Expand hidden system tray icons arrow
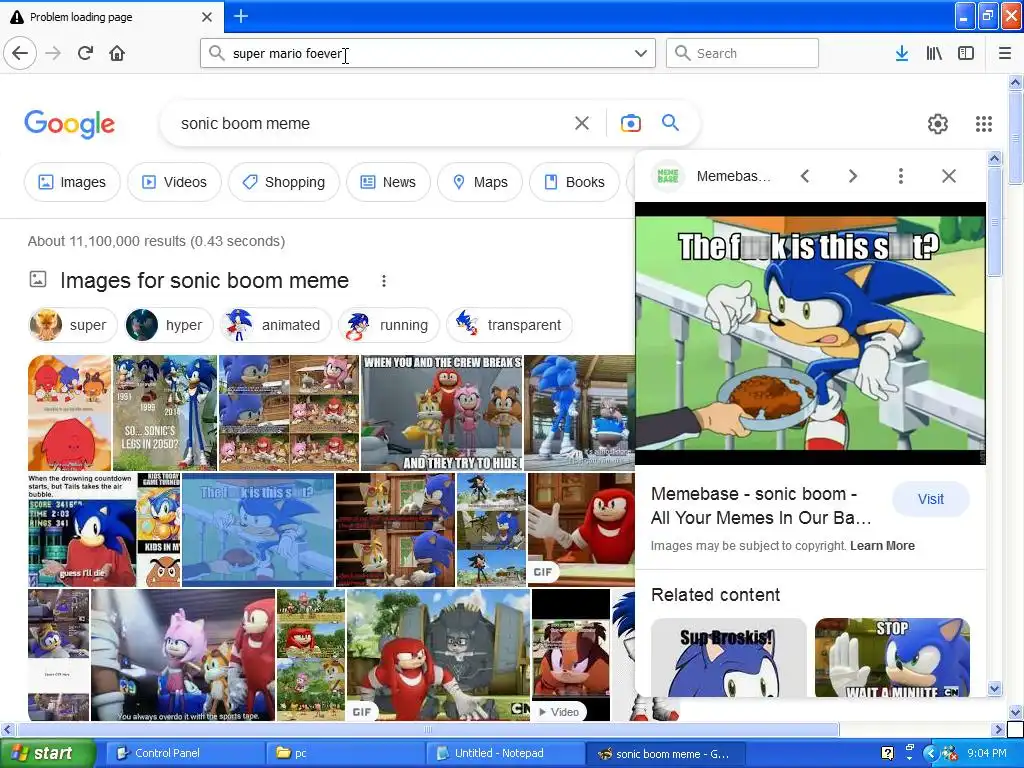The height and width of the screenshot is (768, 1024). 930,753
